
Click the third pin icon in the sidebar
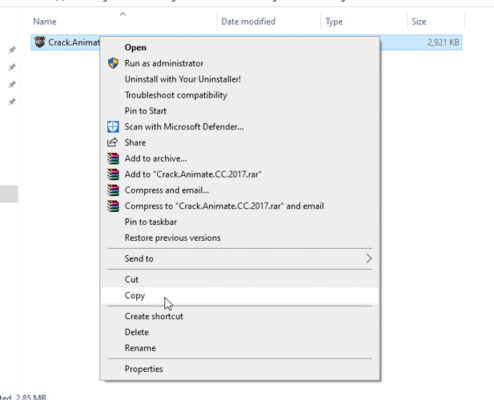12,84
